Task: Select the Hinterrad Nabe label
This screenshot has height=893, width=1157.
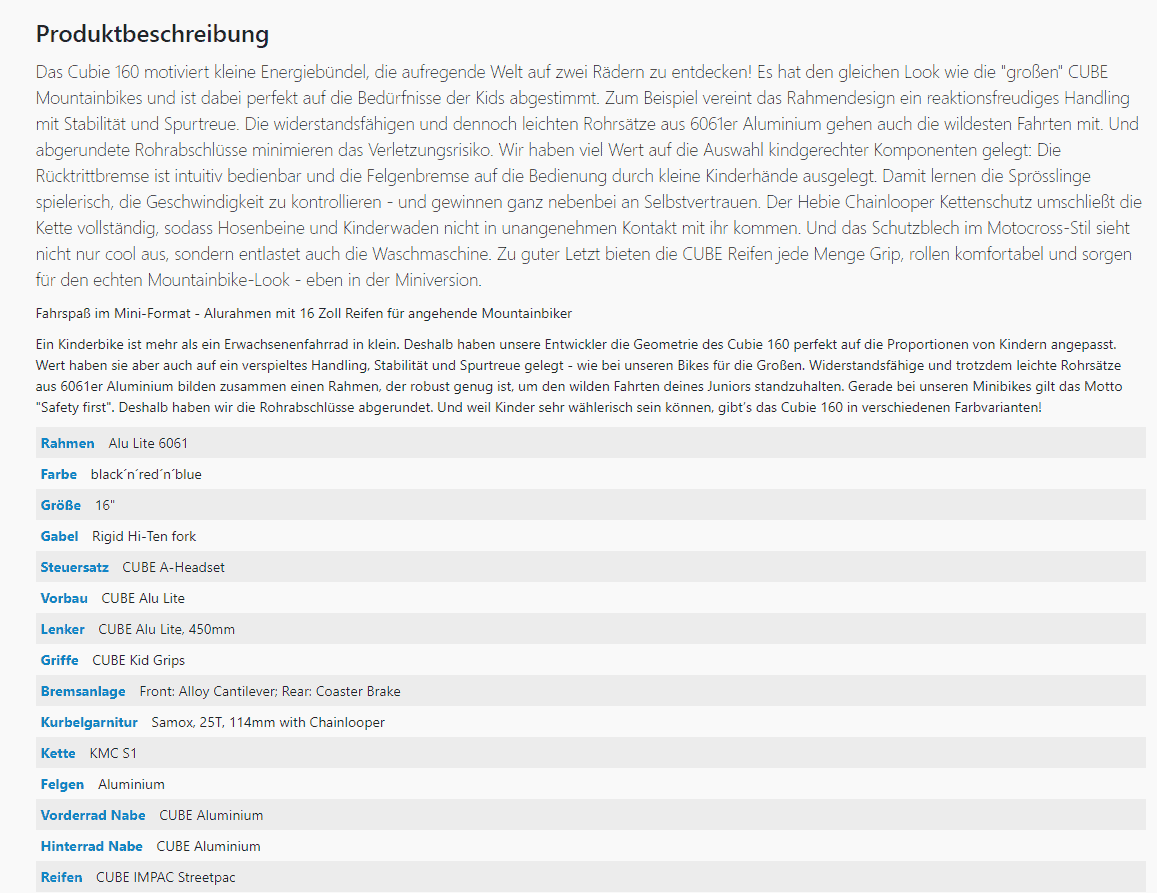Action: [91, 846]
